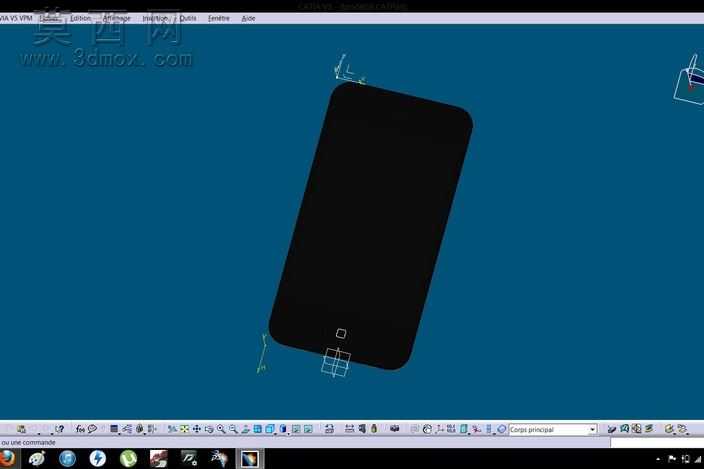
Task: Click the What's This help arrow icon
Action: [x=59, y=429]
